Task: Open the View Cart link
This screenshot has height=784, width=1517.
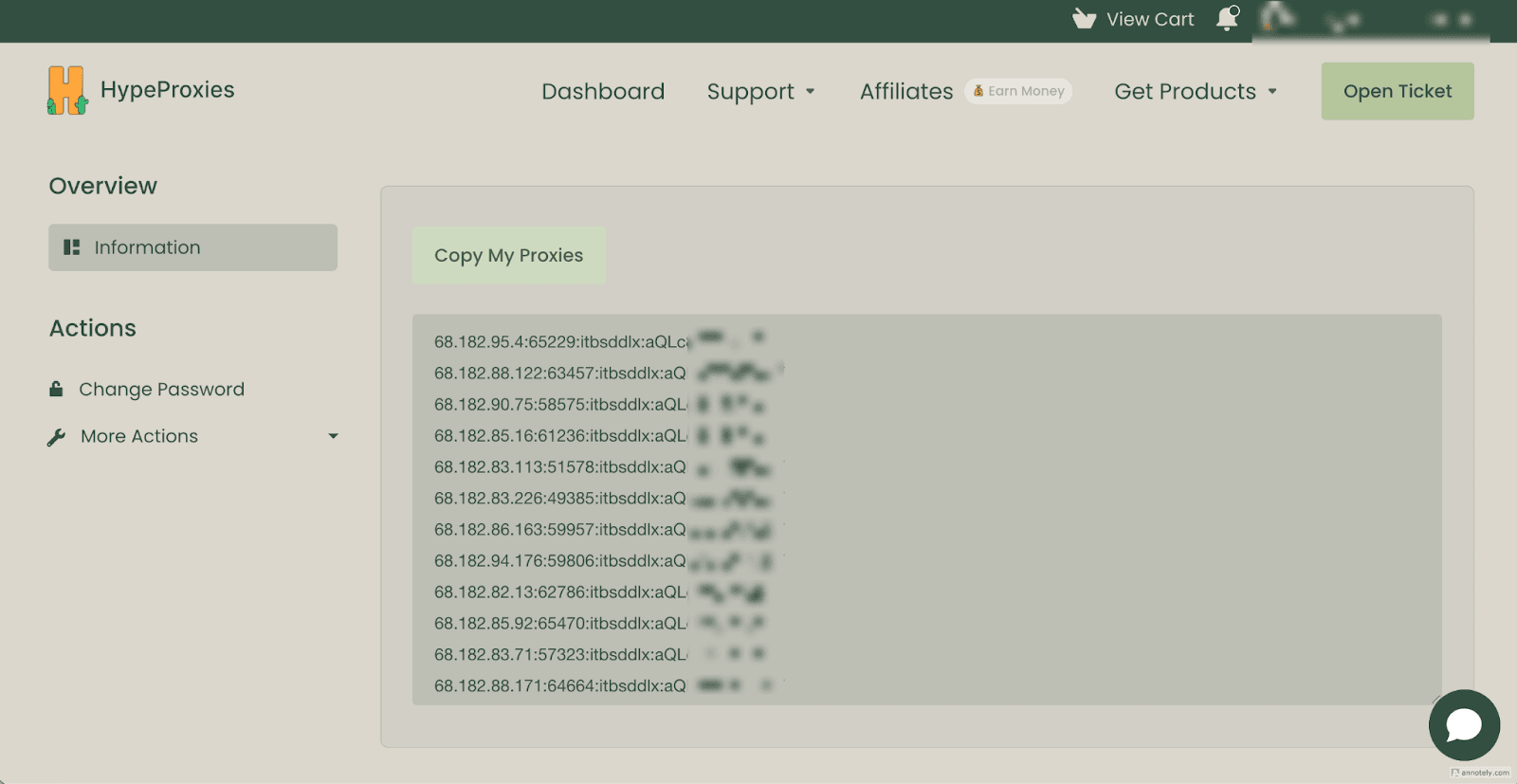Action: (x=1133, y=19)
